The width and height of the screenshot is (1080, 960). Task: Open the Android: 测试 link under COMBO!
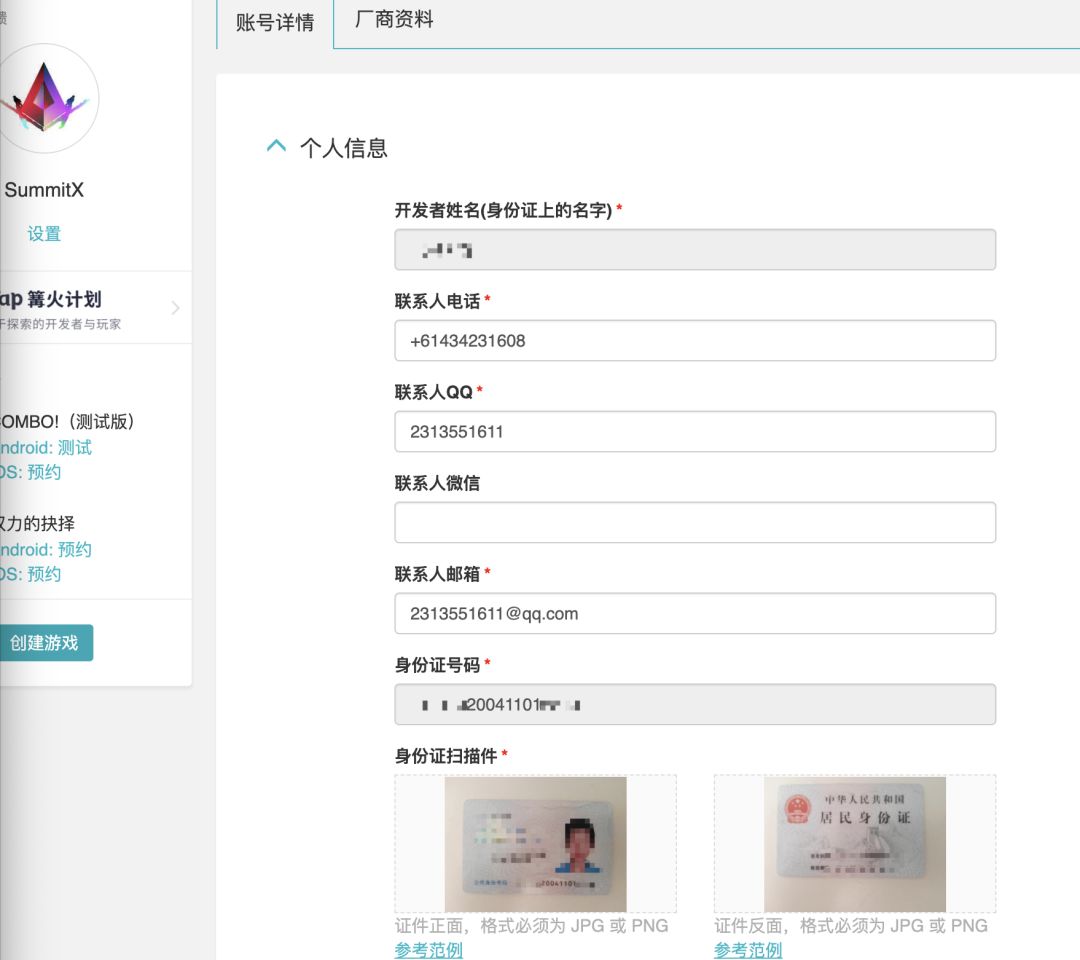pyautogui.click(x=45, y=448)
